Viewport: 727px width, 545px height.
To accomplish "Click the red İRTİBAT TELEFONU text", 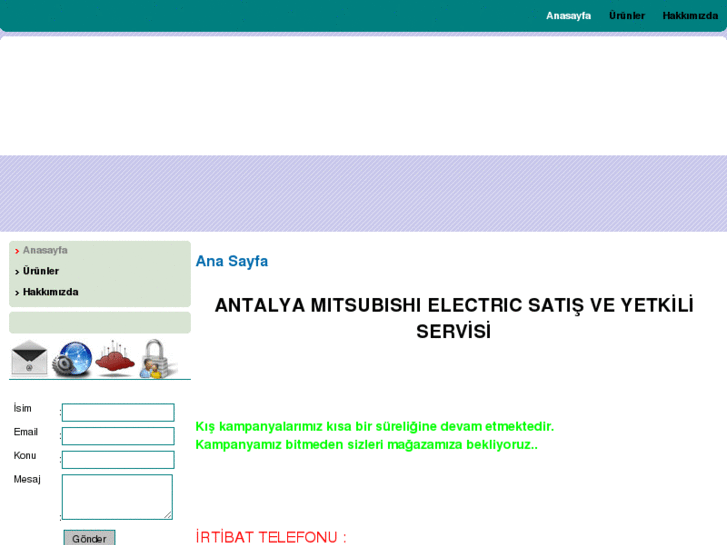I will [x=271, y=537].
